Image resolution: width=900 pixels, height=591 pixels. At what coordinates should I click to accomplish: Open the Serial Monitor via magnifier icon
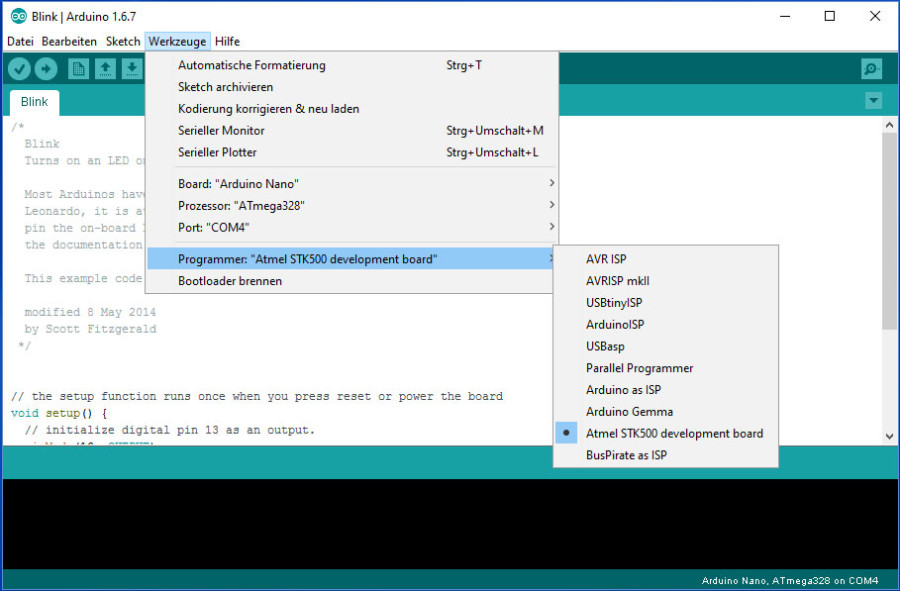click(870, 68)
